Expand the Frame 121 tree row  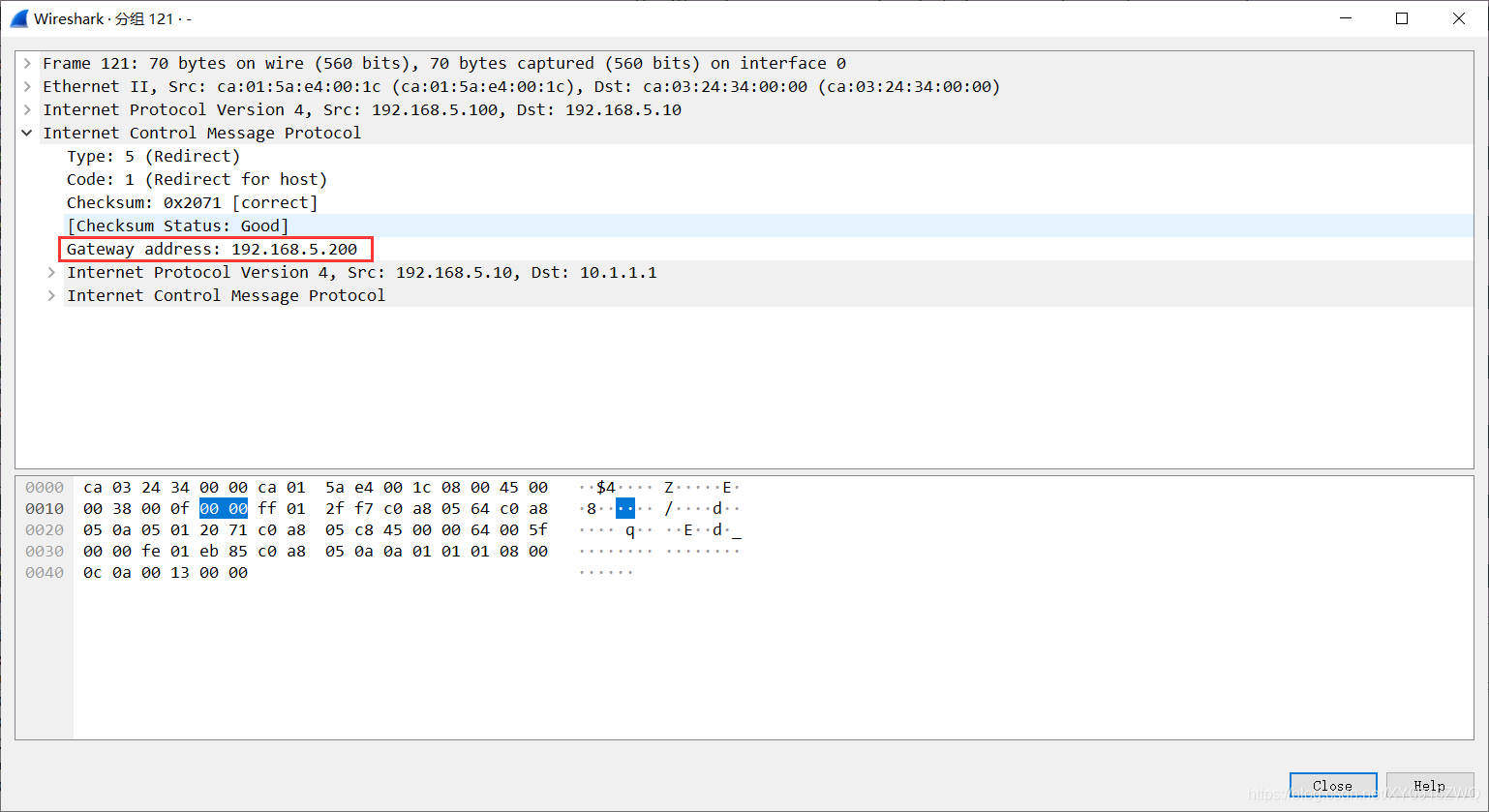pos(27,63)
